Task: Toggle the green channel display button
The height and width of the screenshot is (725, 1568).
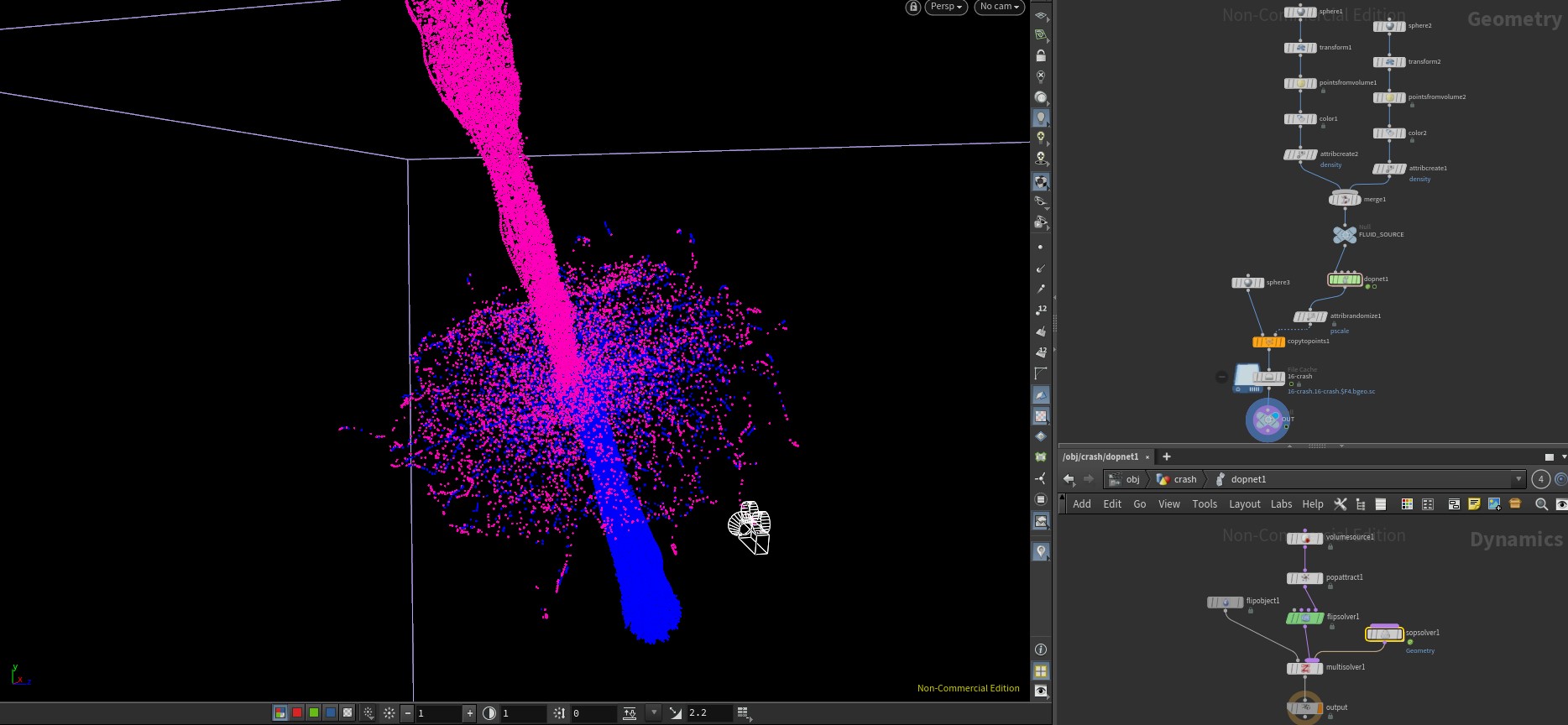Action: pyautogui.click(x=313, y=713)
